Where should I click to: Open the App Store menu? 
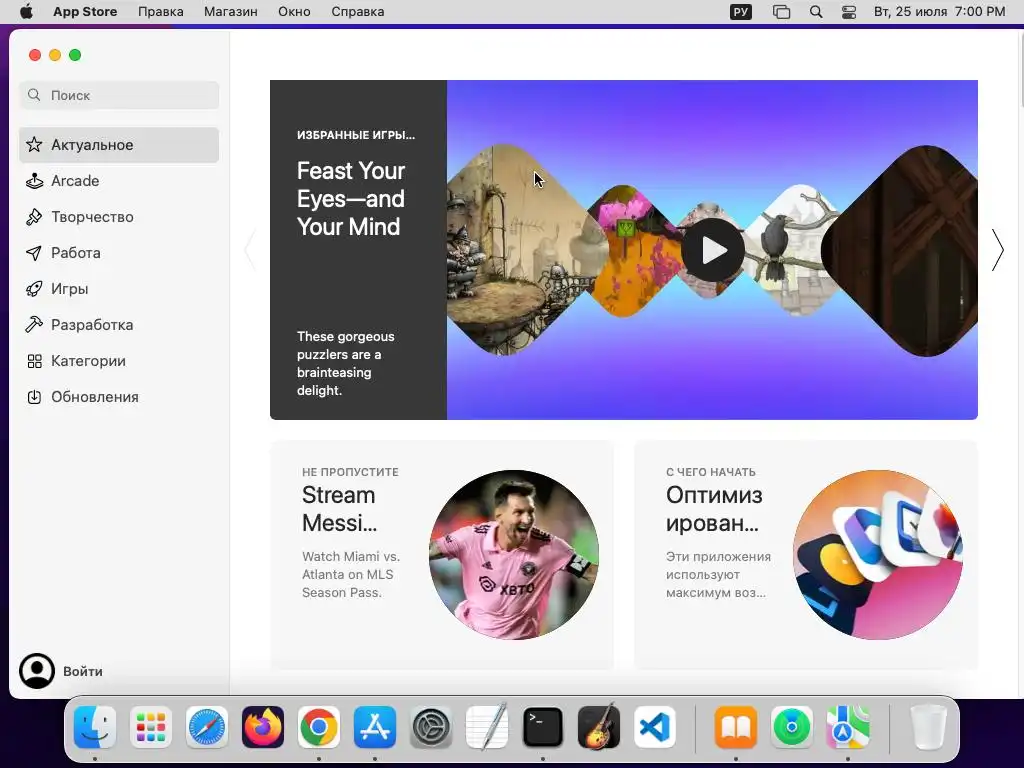pyautogui.click(x=85, y=12)
